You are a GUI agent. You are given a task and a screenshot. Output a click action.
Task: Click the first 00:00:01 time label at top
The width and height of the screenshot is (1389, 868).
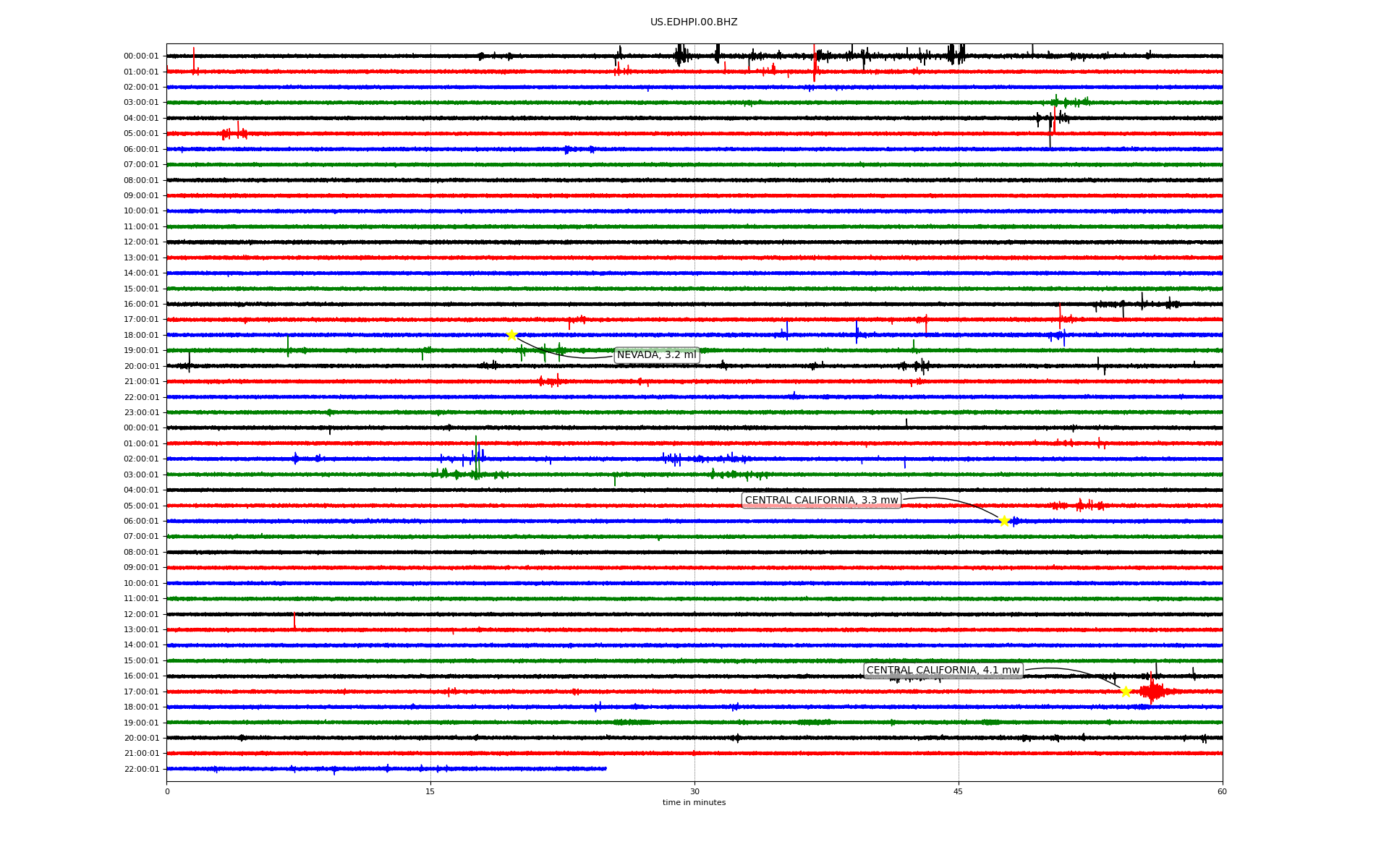point(141,56)
